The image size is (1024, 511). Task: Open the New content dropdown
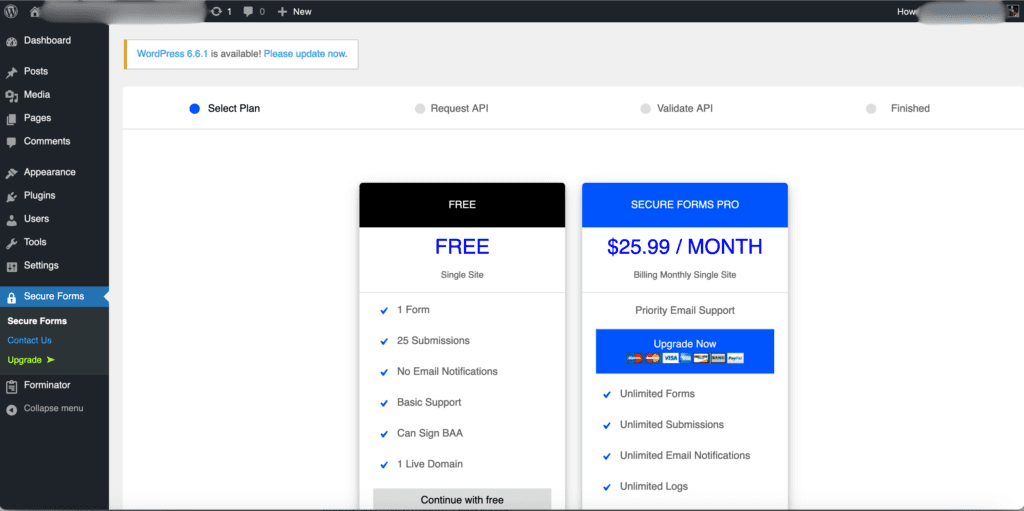(294, 11)
